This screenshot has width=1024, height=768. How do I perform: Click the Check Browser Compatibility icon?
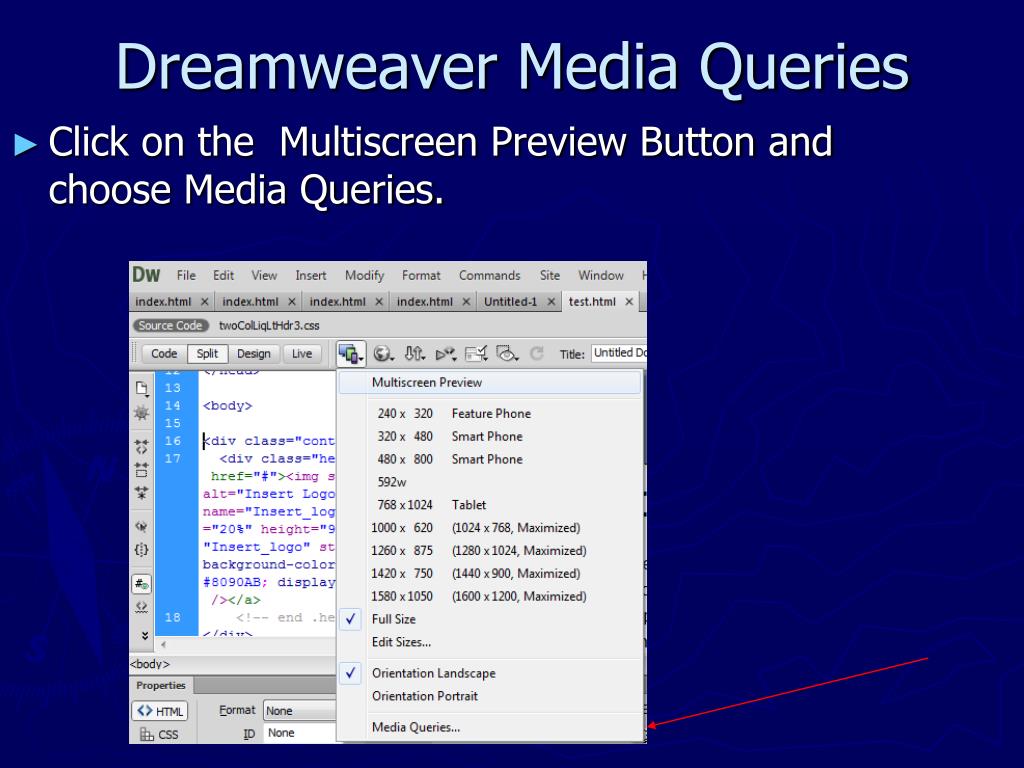point(476,354)
